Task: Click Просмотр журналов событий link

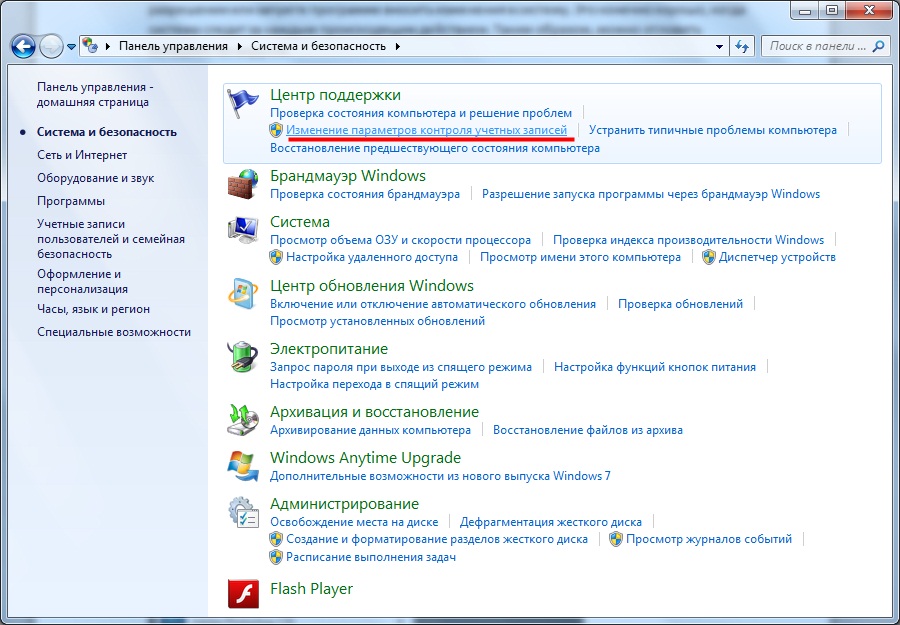Action: [x=709, y=539]
